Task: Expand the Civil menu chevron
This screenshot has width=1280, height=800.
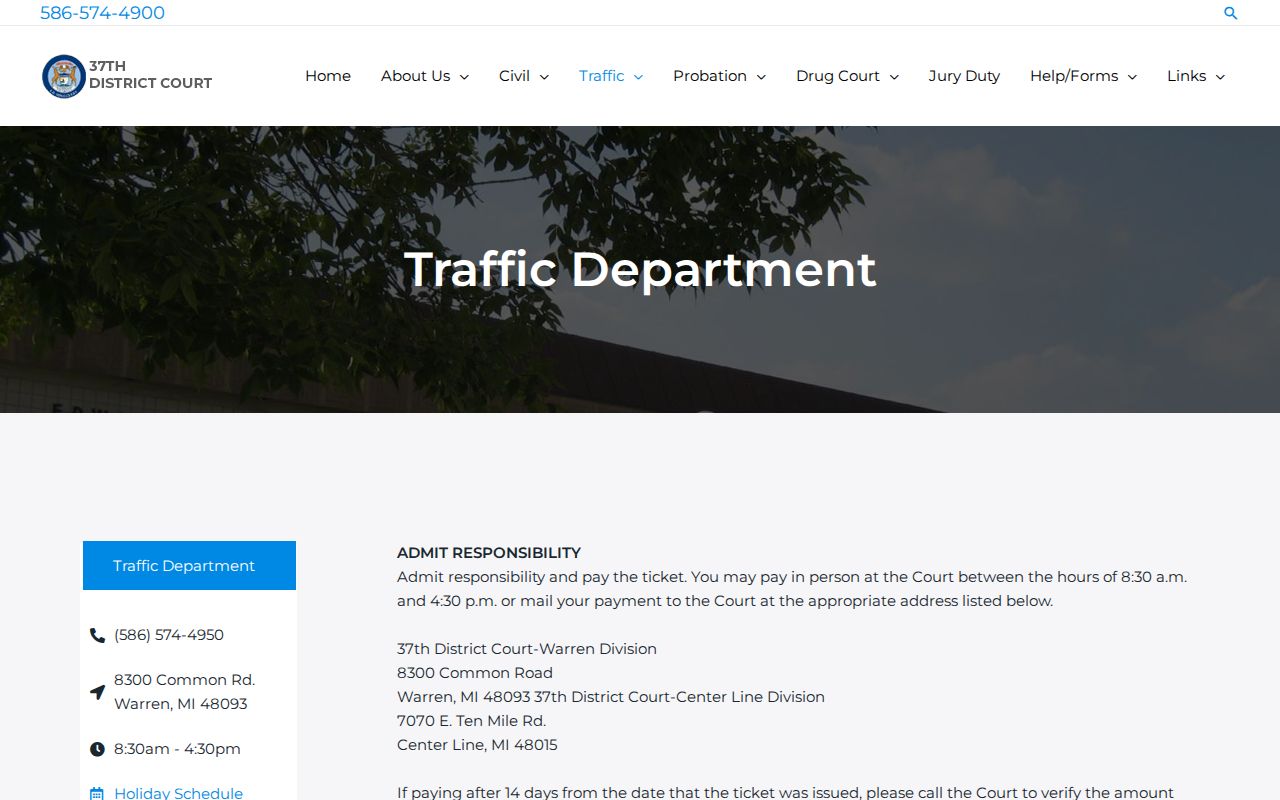Action: pyautogui.click(x=544, y=77)
